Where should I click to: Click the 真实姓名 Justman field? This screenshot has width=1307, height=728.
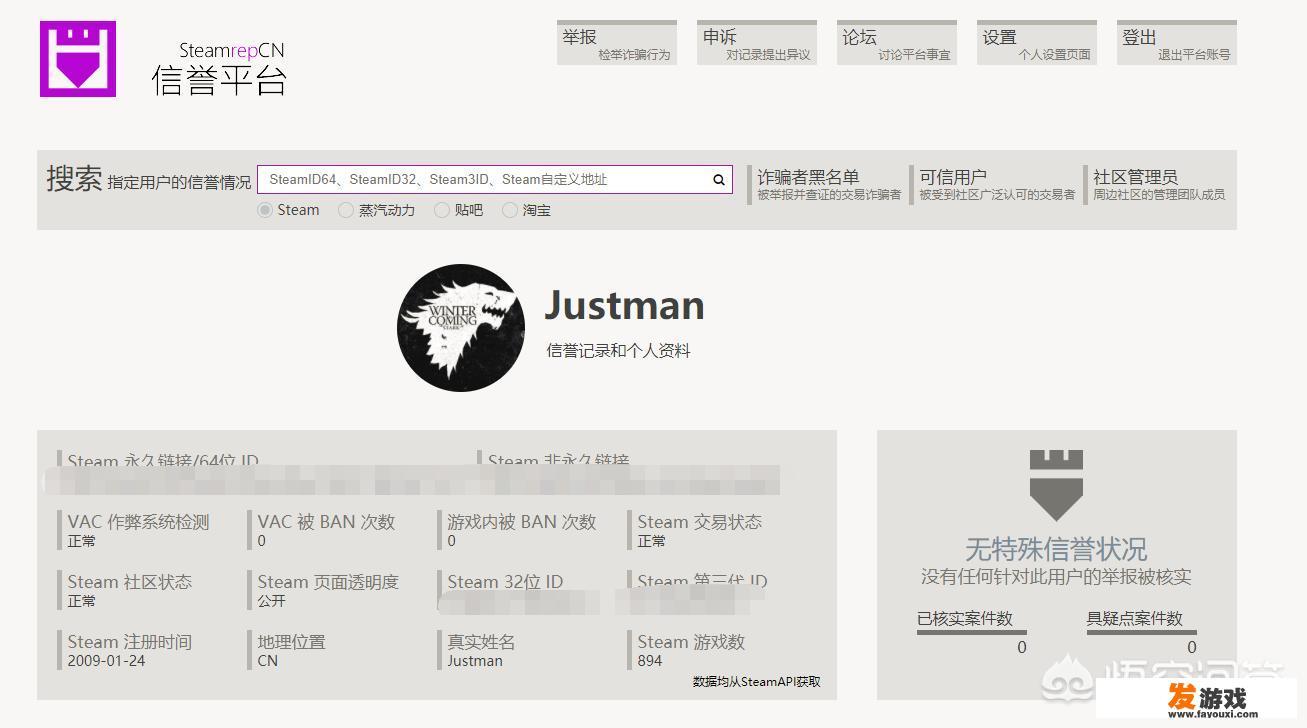point(478,650)
